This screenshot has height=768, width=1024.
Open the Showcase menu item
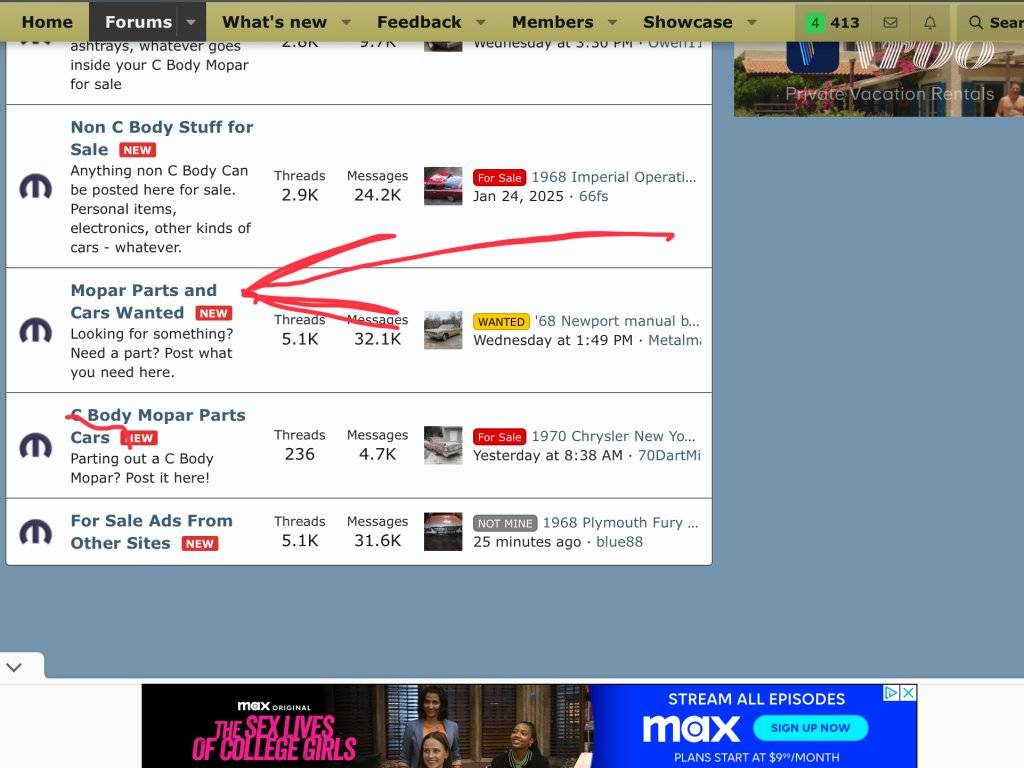click(687, 22)
